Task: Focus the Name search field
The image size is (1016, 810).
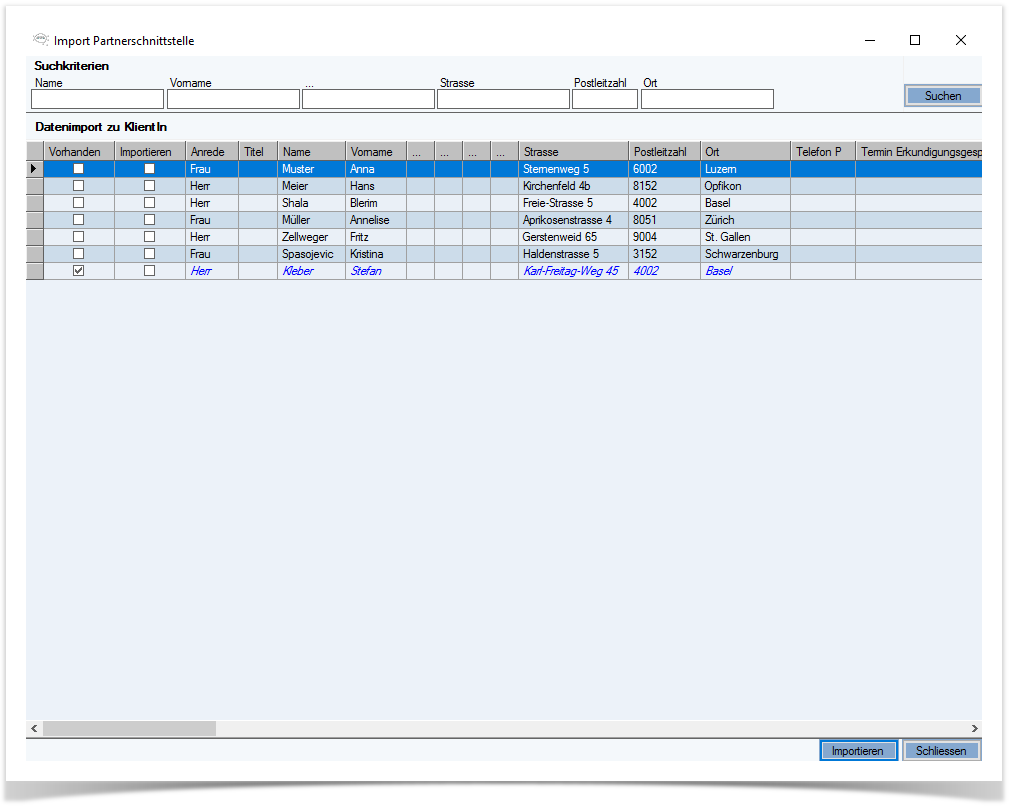Action: pyautogui.click(x=97, y=99)
